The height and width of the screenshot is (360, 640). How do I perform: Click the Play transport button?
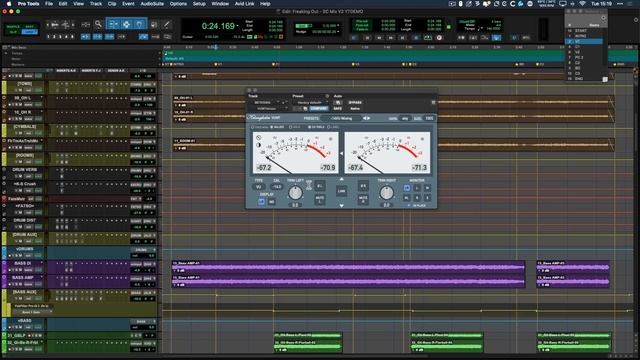(x=428, y=38)
